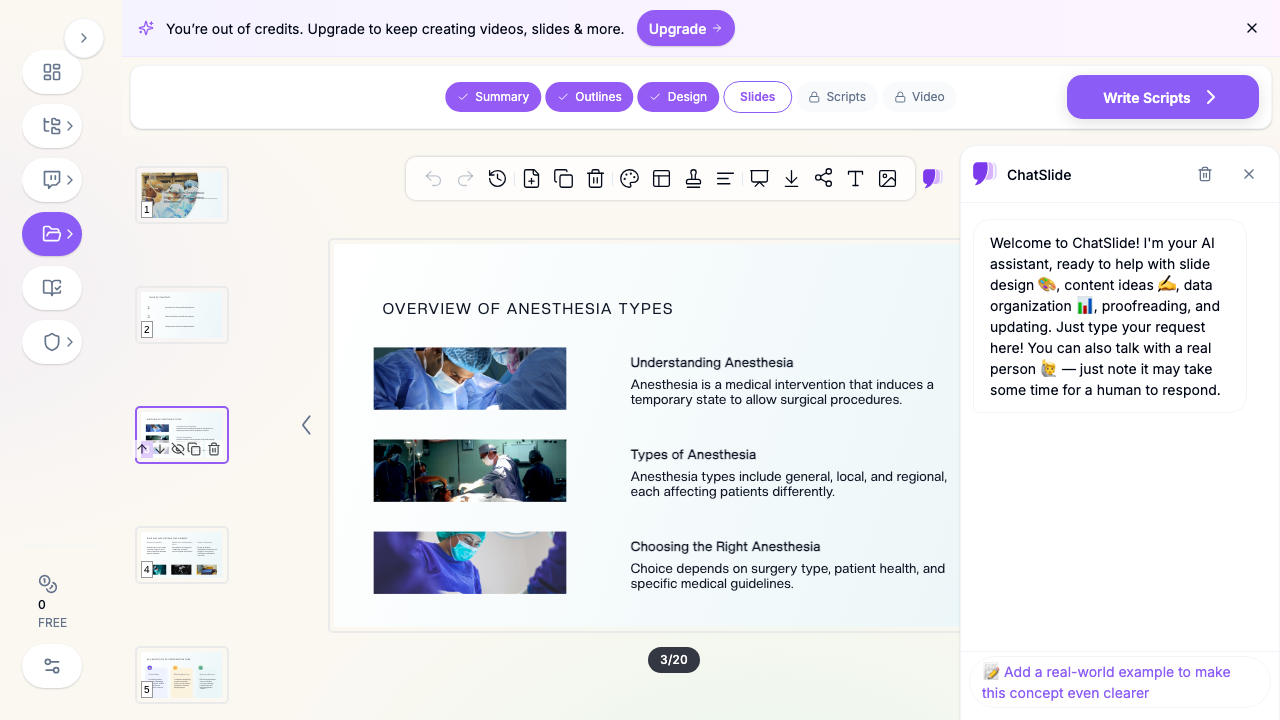Expand the left sidebar with the chevron
The width and height of the screenshot is (1280, 720).
click(x=84, y=38)
